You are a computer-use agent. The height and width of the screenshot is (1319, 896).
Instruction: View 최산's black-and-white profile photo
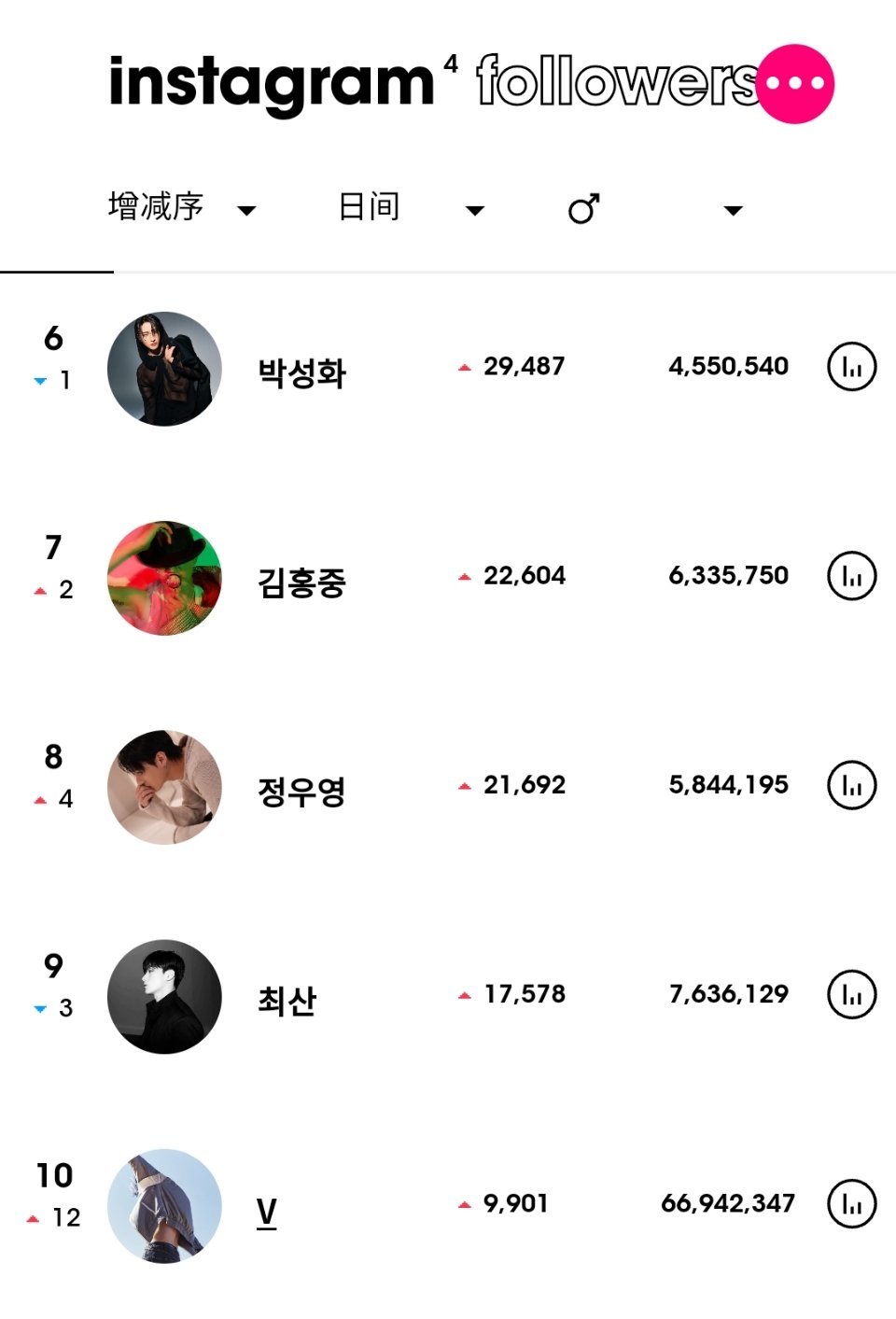click(x=164, y=996)
